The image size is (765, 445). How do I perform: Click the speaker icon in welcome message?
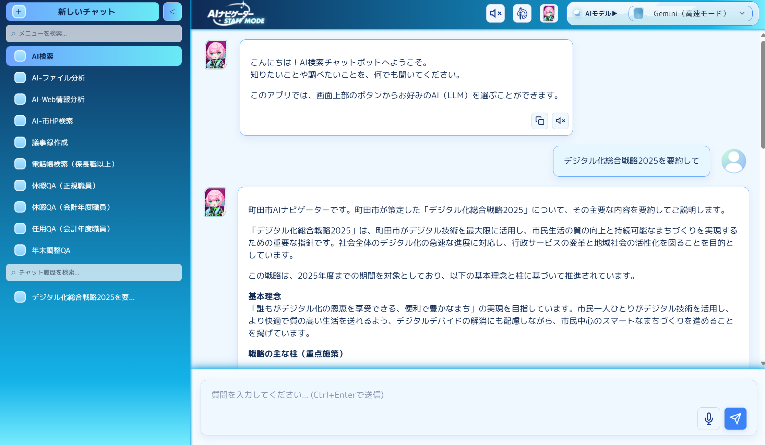tap(561, 121)
